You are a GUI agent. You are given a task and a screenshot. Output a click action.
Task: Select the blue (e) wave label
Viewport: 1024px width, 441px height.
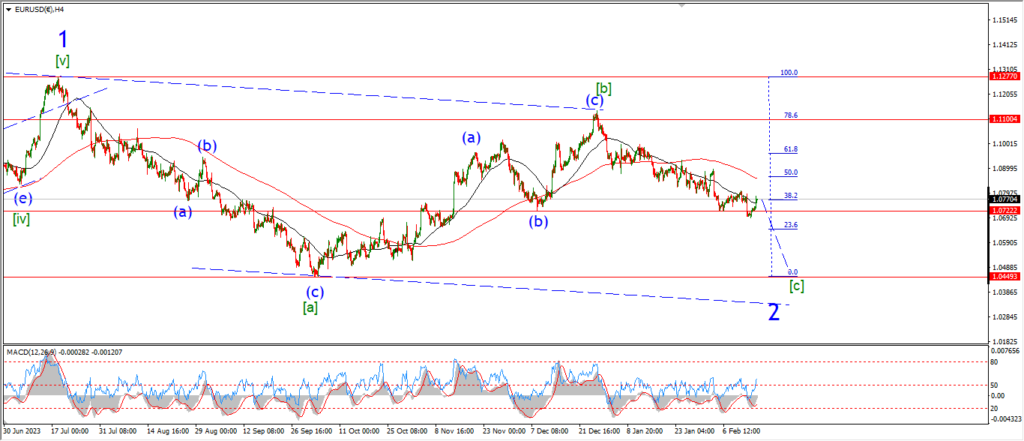point(21,198)
